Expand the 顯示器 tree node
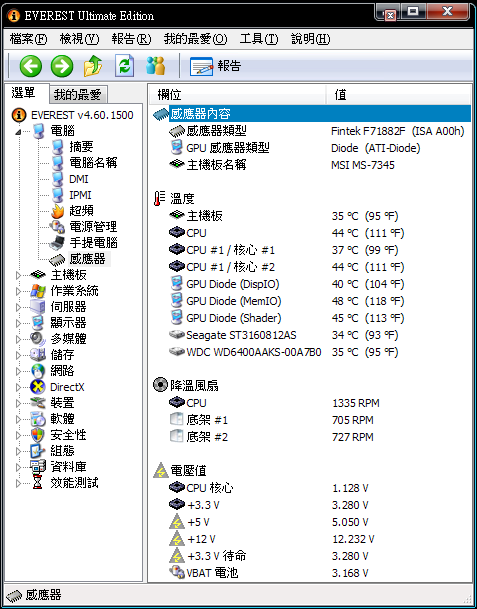This screenshot has height=609, width=477. (x=18, y=323)
